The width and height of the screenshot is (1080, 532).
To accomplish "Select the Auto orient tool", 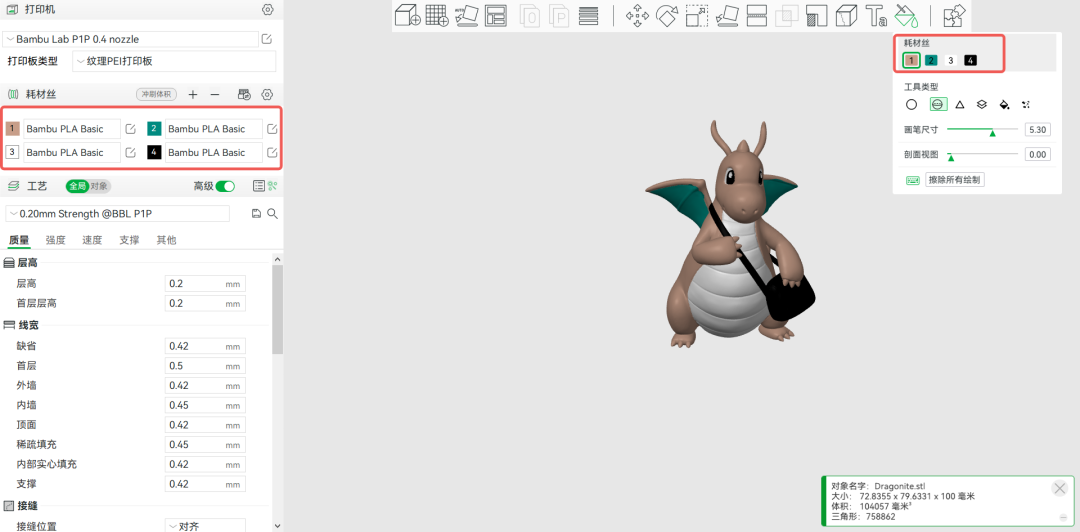I will coord(466,15).
